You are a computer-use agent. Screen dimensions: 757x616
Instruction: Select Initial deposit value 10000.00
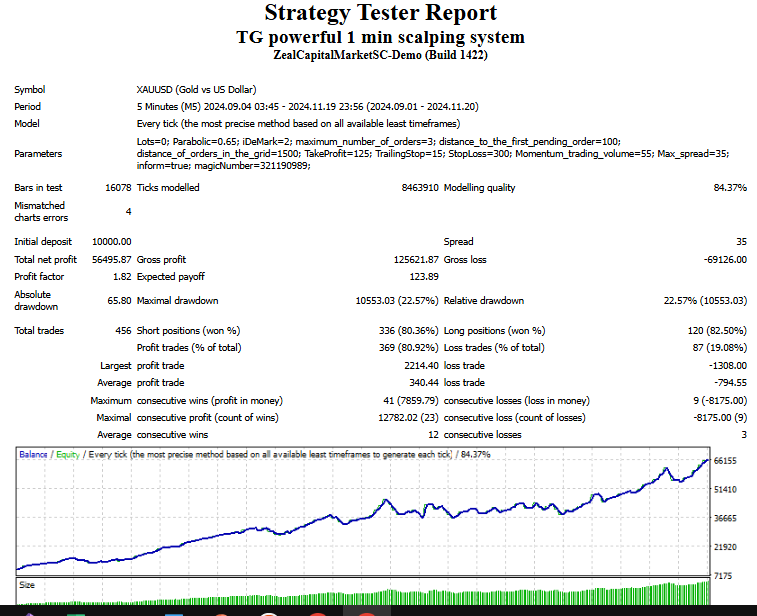coord(112,242)
